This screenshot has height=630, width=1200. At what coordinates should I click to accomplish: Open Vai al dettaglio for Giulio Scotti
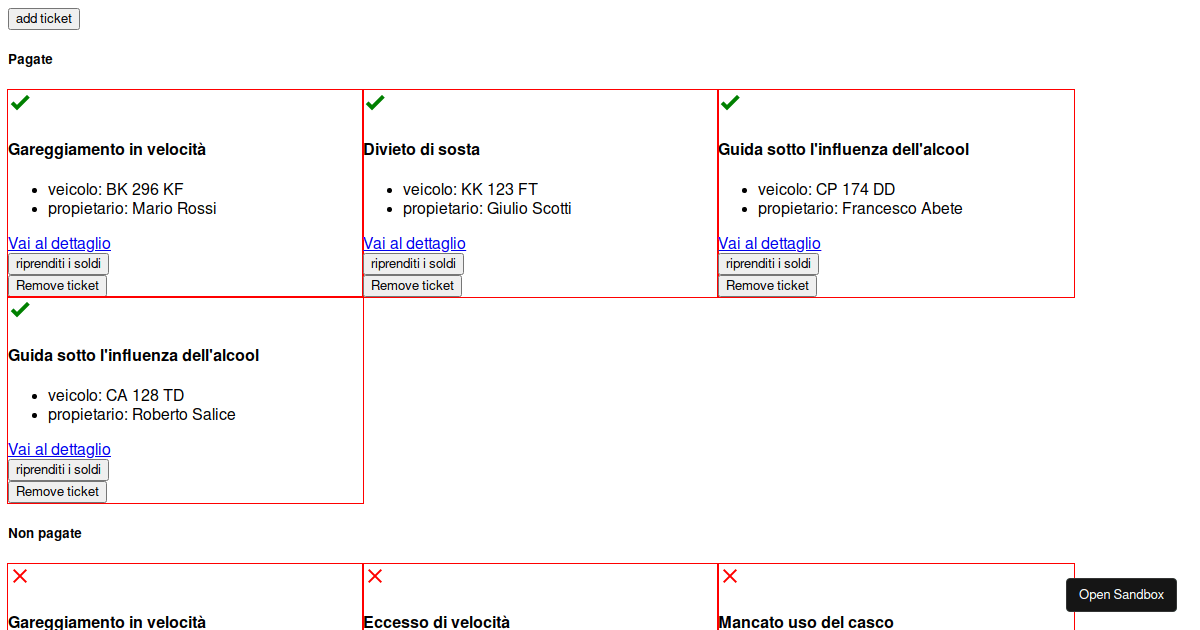click(x=414, y=243)
